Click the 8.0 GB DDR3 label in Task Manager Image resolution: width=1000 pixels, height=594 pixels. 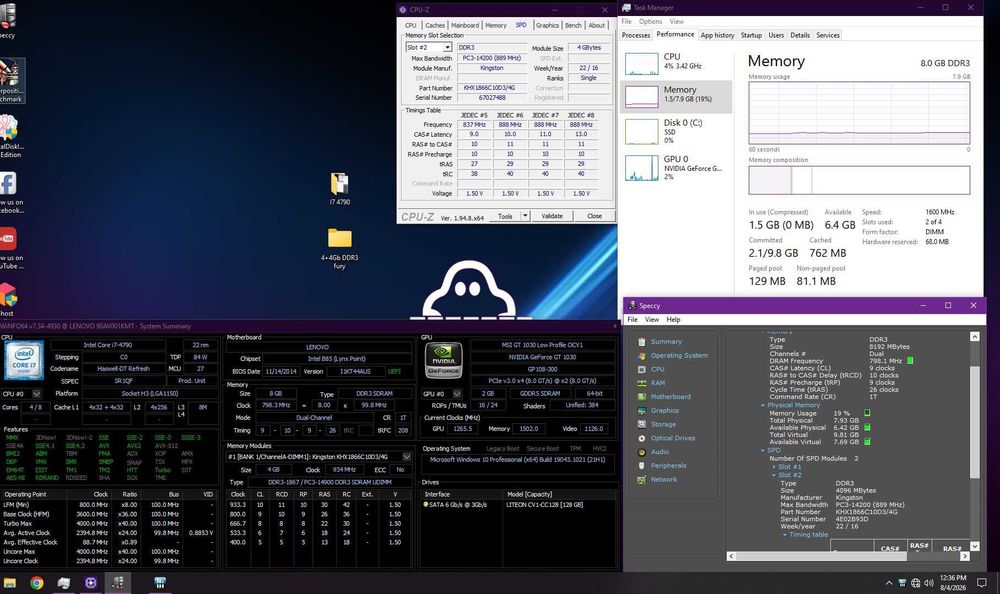tap(945, 63)
